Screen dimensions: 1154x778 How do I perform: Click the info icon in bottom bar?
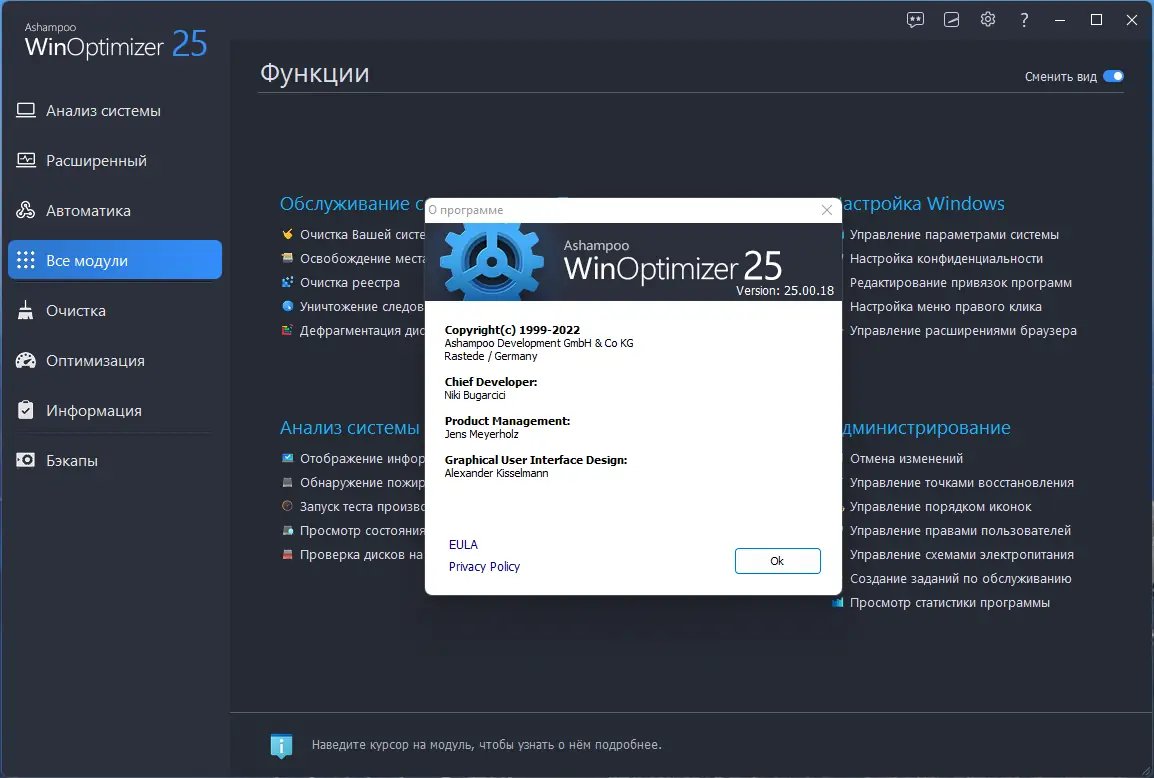[281, 746]
